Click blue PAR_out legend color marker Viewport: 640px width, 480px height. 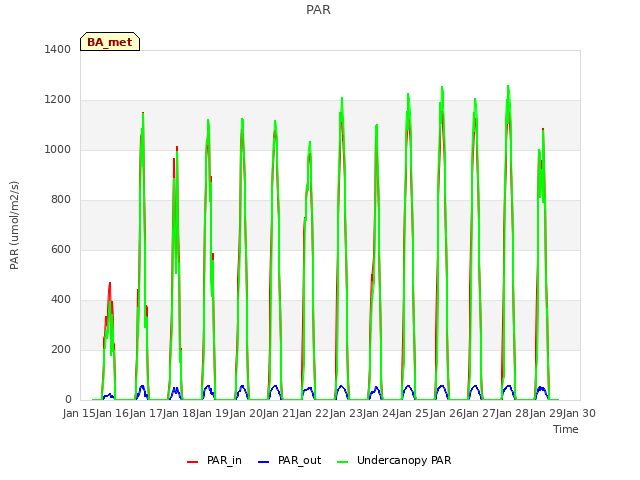(x=264, y=462)
